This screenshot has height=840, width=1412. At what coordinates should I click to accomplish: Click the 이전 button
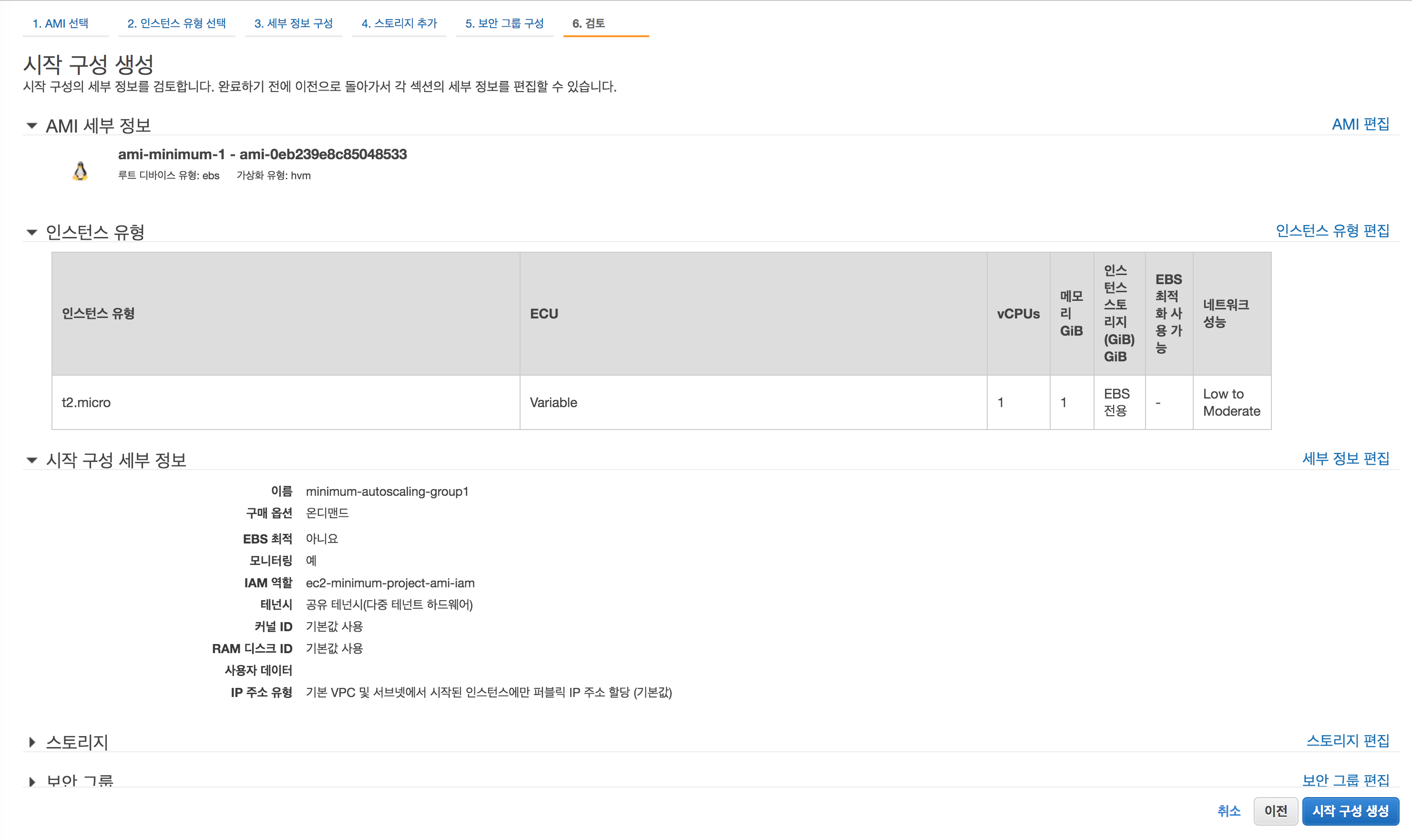tap(1275, 811)
